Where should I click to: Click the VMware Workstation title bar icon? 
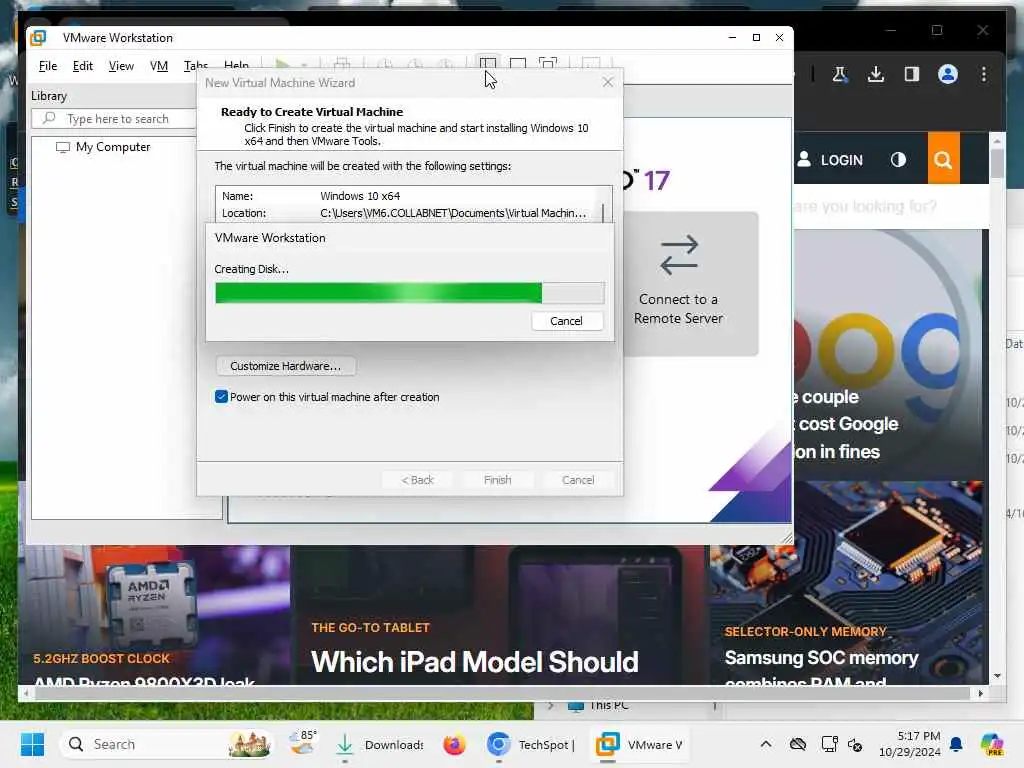pyautogui.click(x=39, y=38)
